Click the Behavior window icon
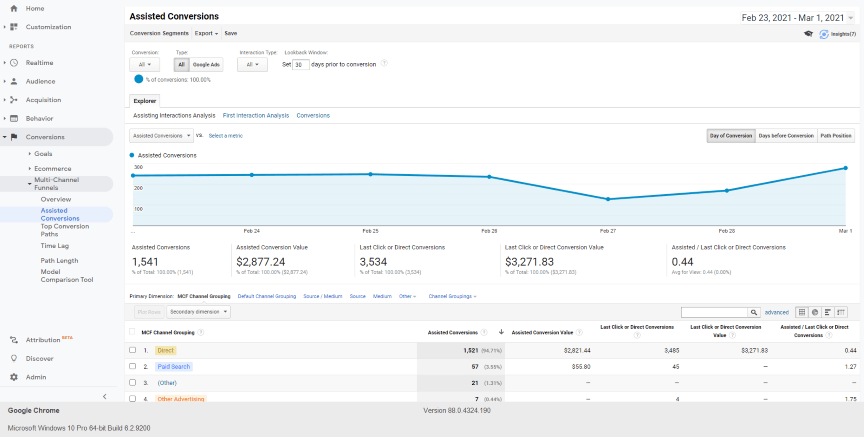Screen dimensions: 864x437 click(14, 118)
